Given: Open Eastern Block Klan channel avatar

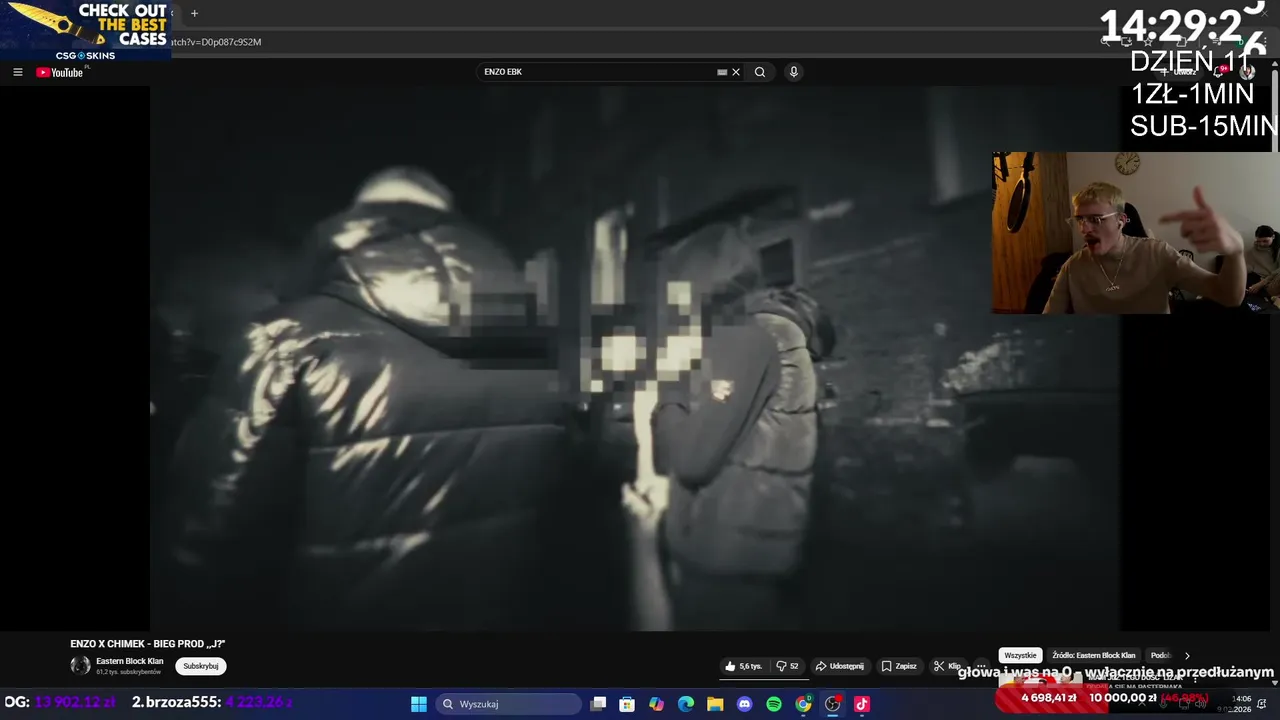Looking at the screenshot, I should click(x=80, y=666).
